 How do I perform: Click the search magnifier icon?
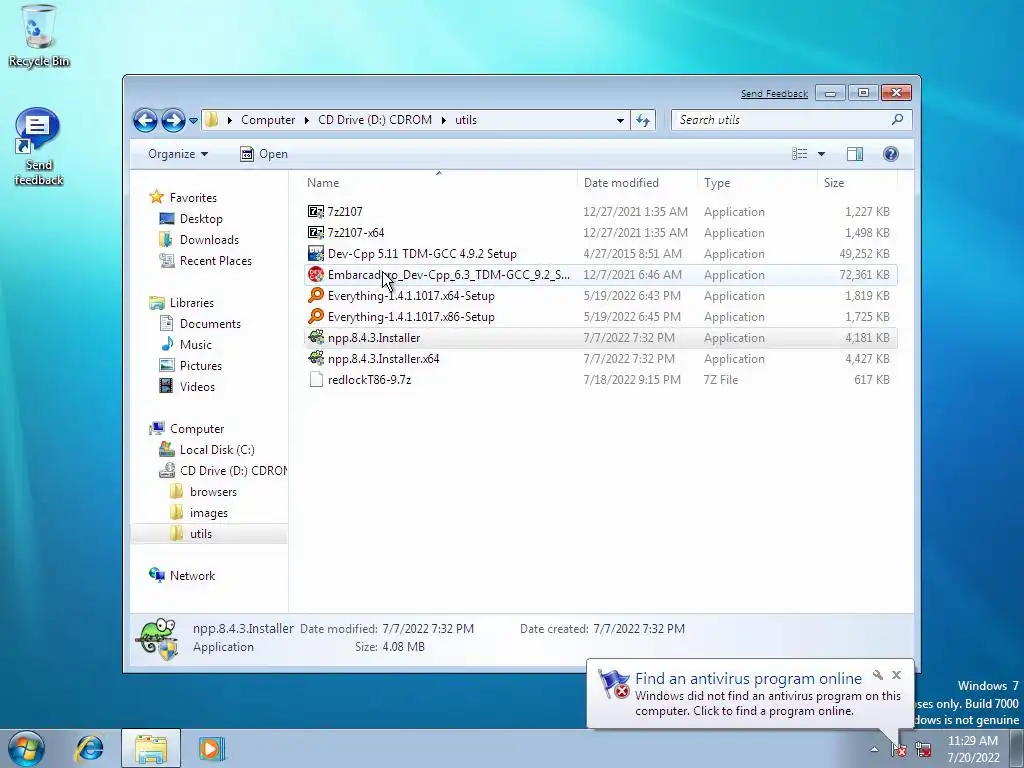tap(897, 120)
